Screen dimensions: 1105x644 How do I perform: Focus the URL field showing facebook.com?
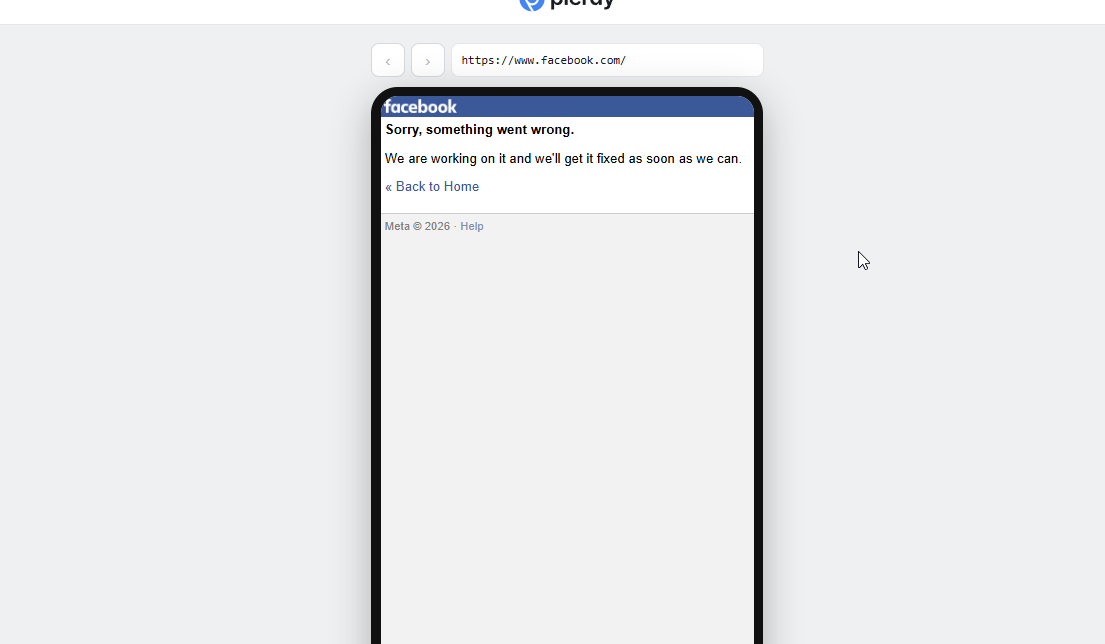pos(607,61)
